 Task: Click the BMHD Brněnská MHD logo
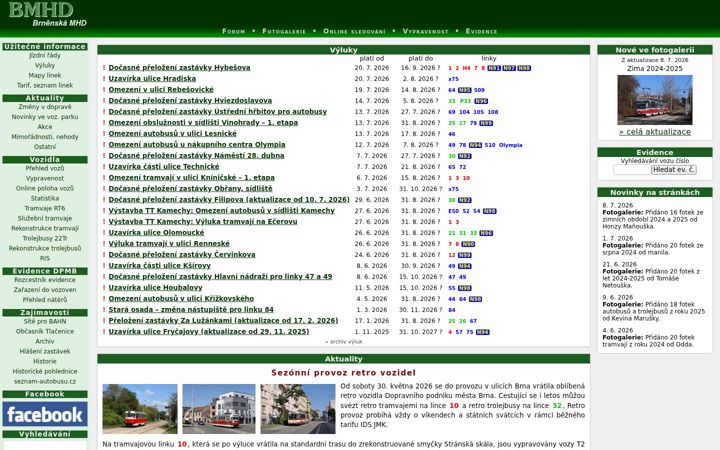click(47, 14)
